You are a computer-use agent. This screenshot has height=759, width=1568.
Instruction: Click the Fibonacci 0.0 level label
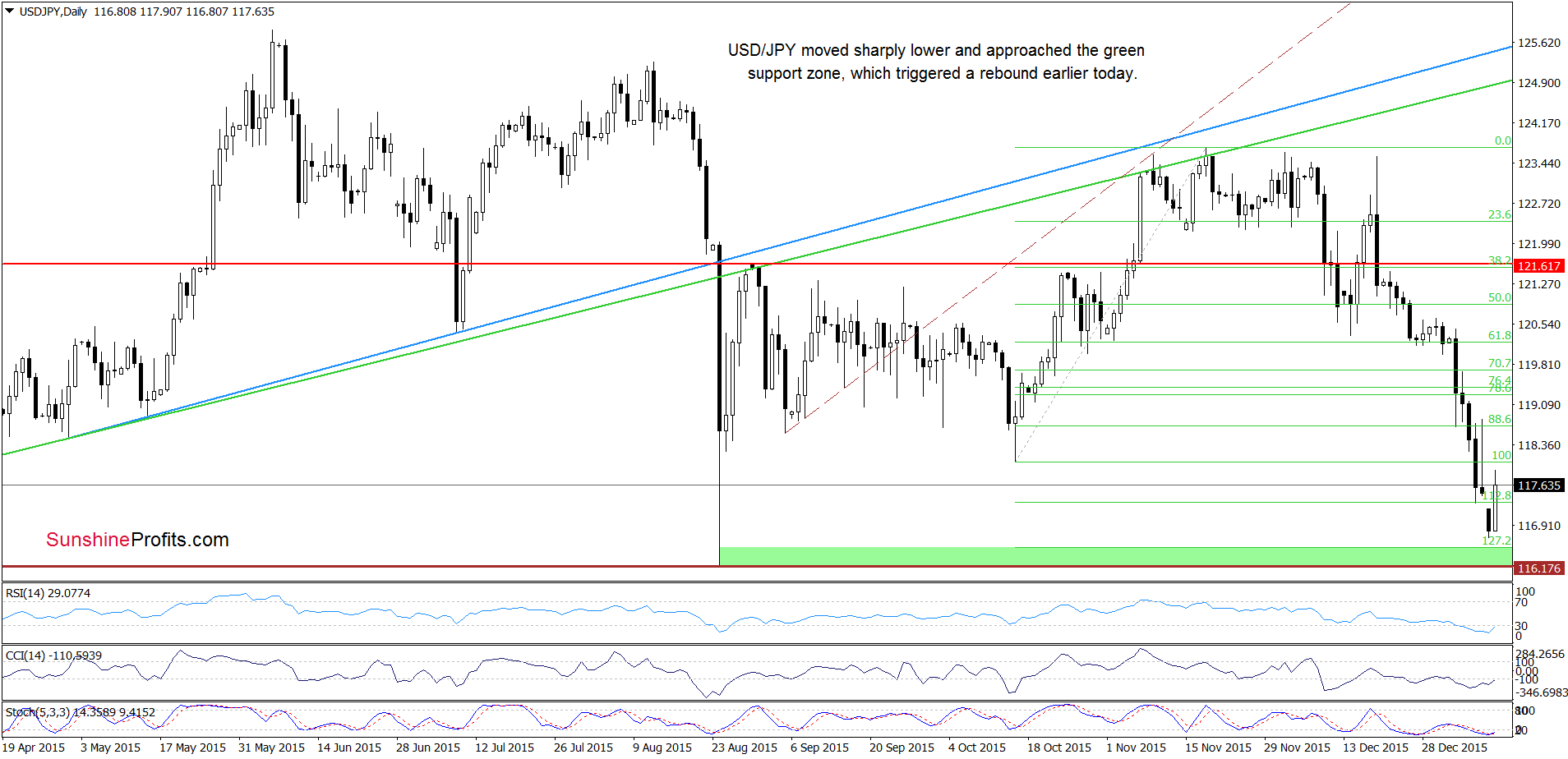pos(1502,140)
